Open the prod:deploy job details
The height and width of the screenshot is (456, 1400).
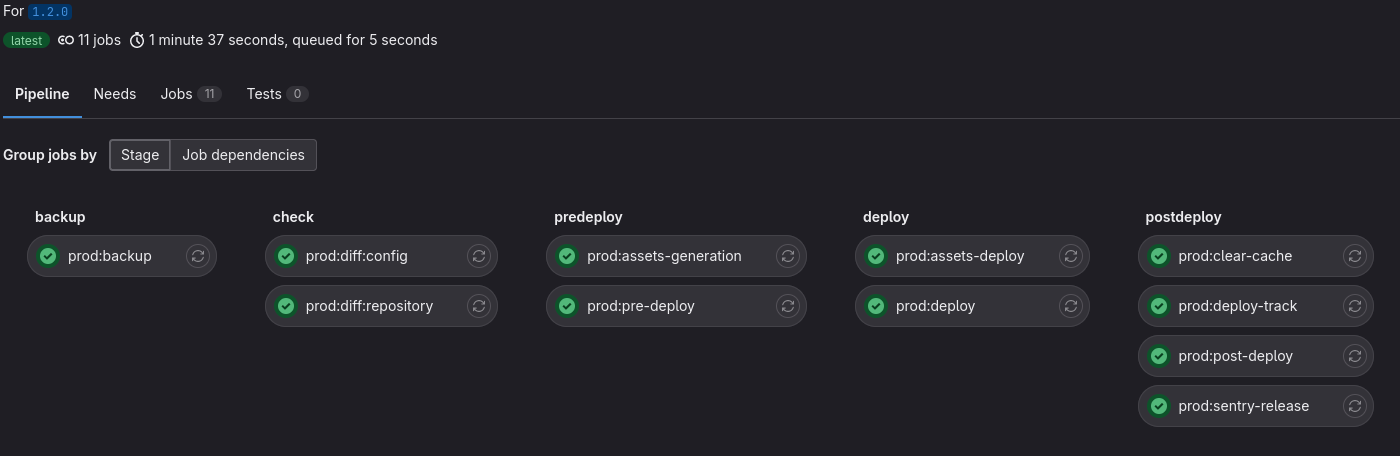[x=935, y=306]
